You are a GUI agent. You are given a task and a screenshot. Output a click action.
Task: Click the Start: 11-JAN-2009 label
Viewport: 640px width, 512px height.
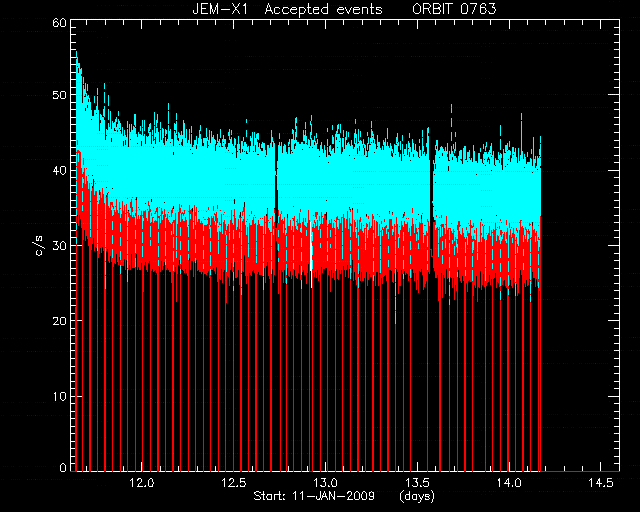(314, 496)
